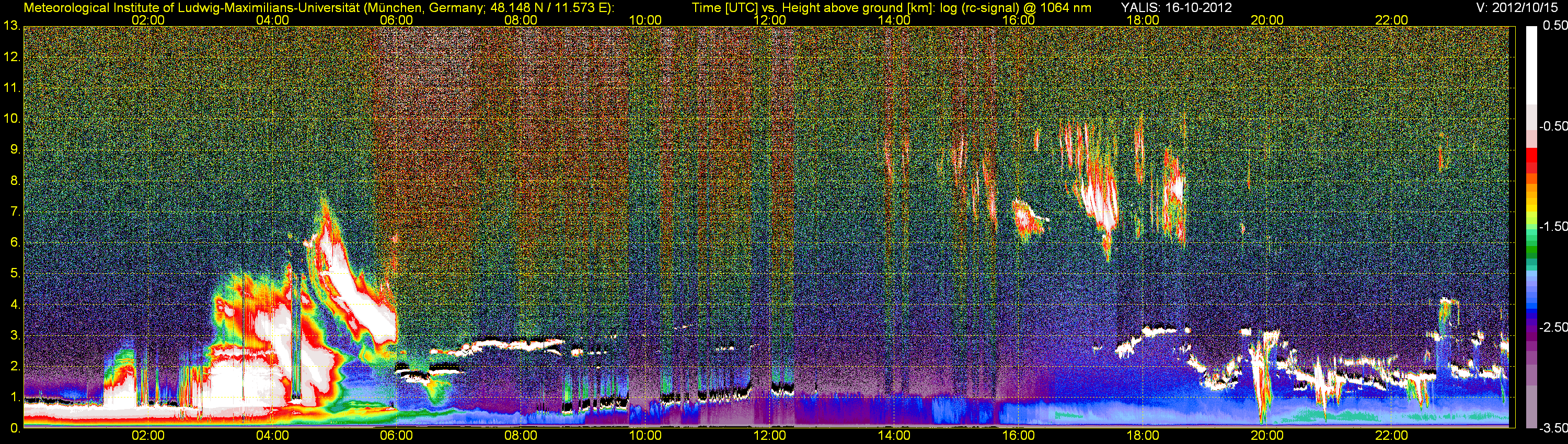Image resolution: width=1568 pixels, height=444 pixels.
Task: Select the 18:00 tick label on the bottom axis
Action: pyautogui.click(x=1143, y=436)
